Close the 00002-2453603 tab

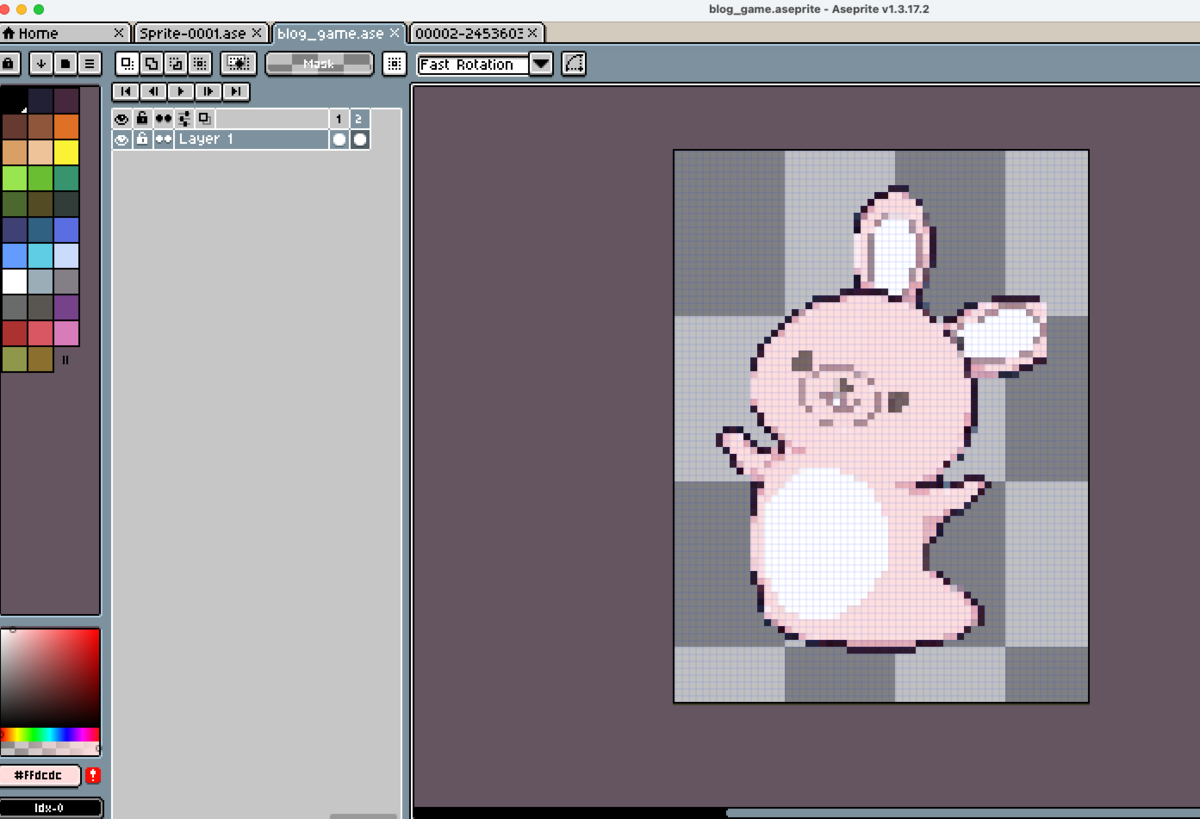pos(533,33)
